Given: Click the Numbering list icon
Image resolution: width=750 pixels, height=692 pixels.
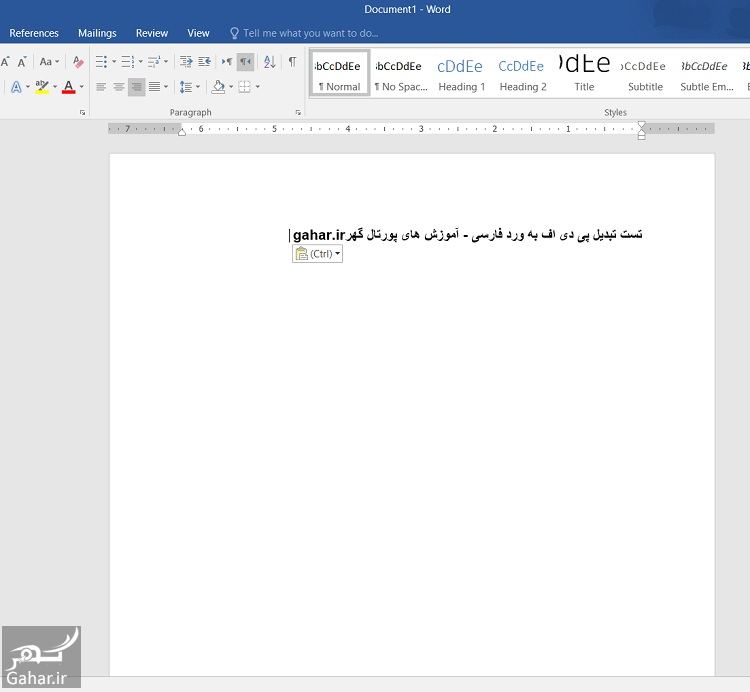Looking at the screenshot, I should click(127, 62).
